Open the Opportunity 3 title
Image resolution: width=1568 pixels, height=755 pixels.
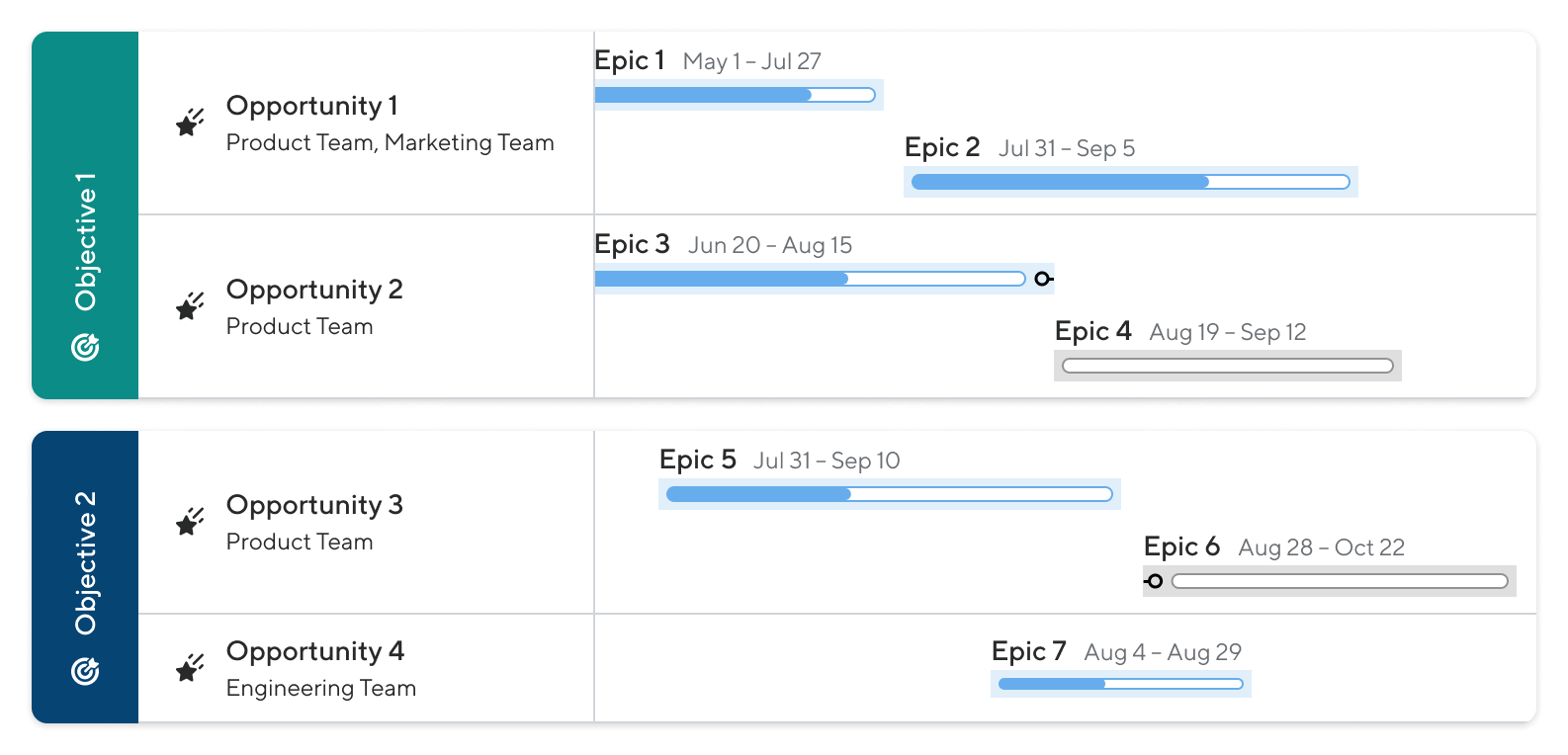pos(314,505)
